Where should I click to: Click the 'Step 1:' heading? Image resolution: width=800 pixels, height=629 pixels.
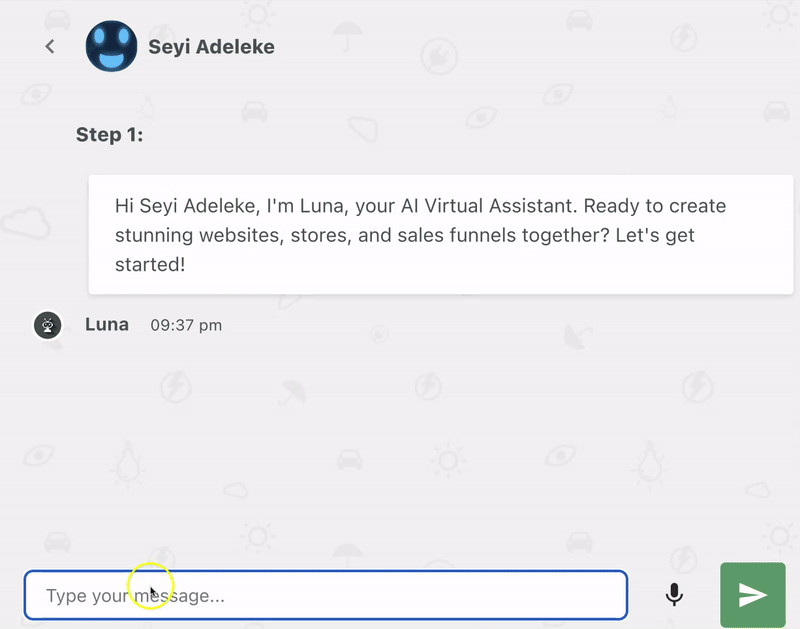pos(109,135)
